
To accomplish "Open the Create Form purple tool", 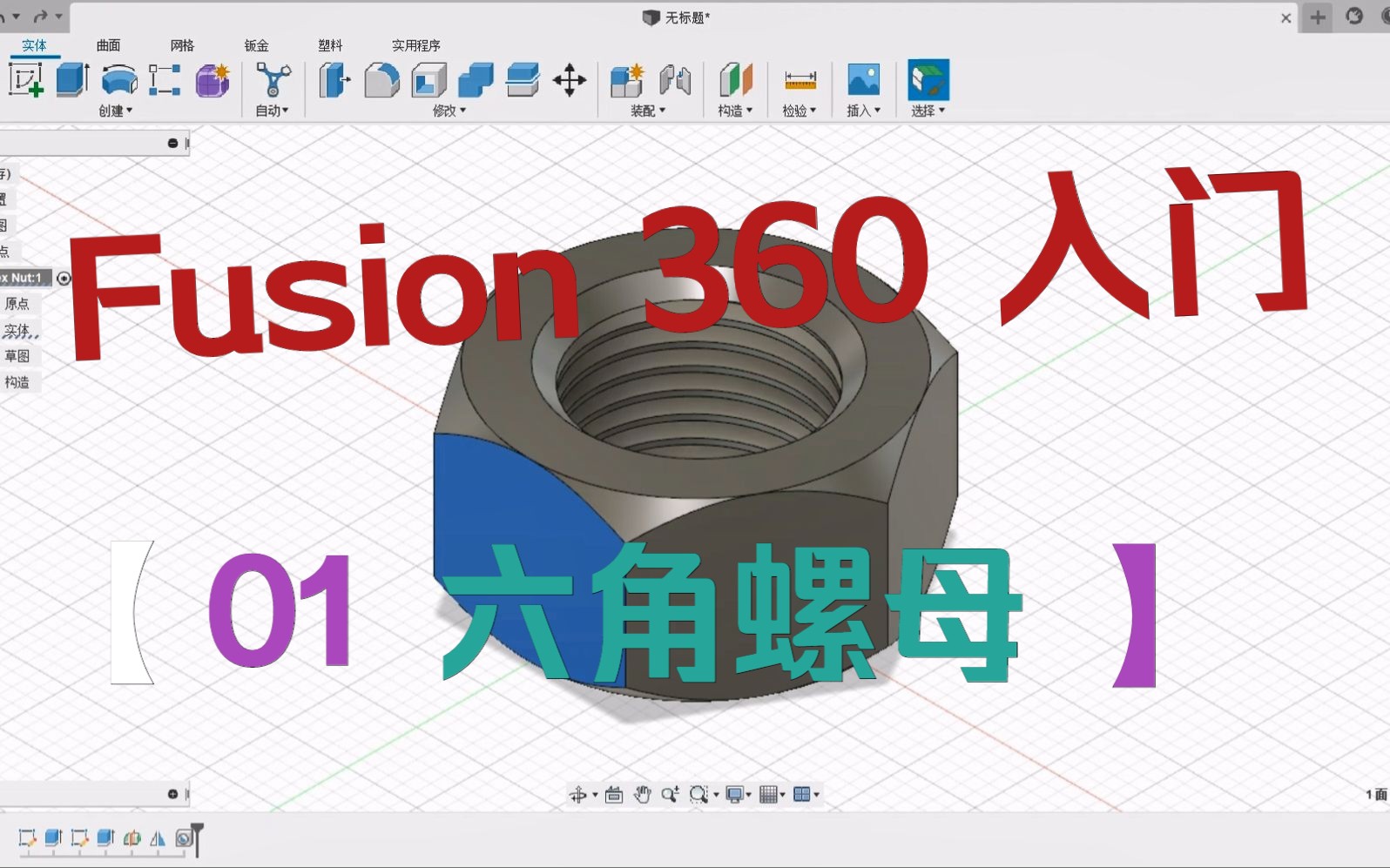I will coord(212,80).
